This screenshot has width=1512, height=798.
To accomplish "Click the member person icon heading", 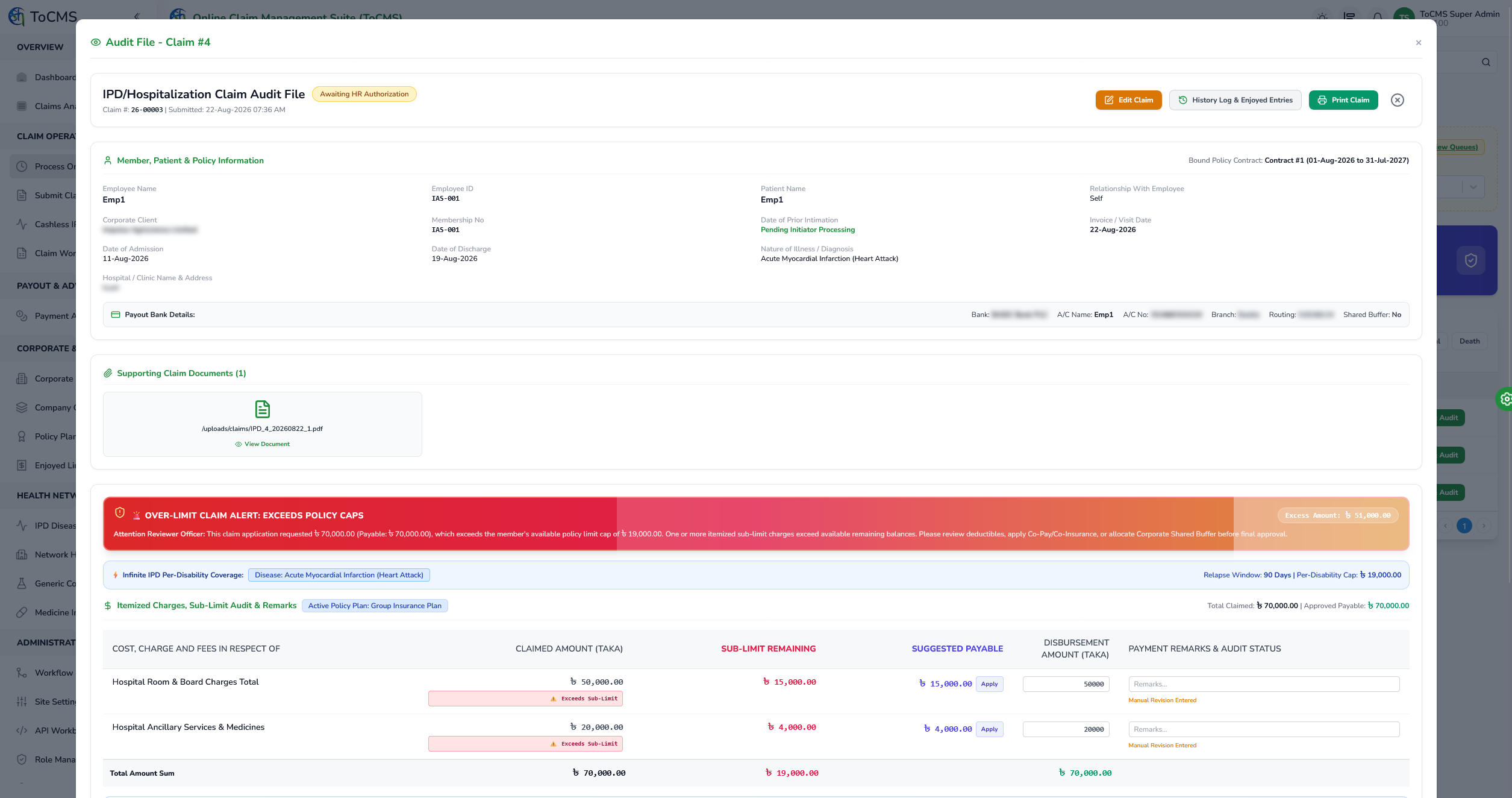I will (x=108, y=161).
